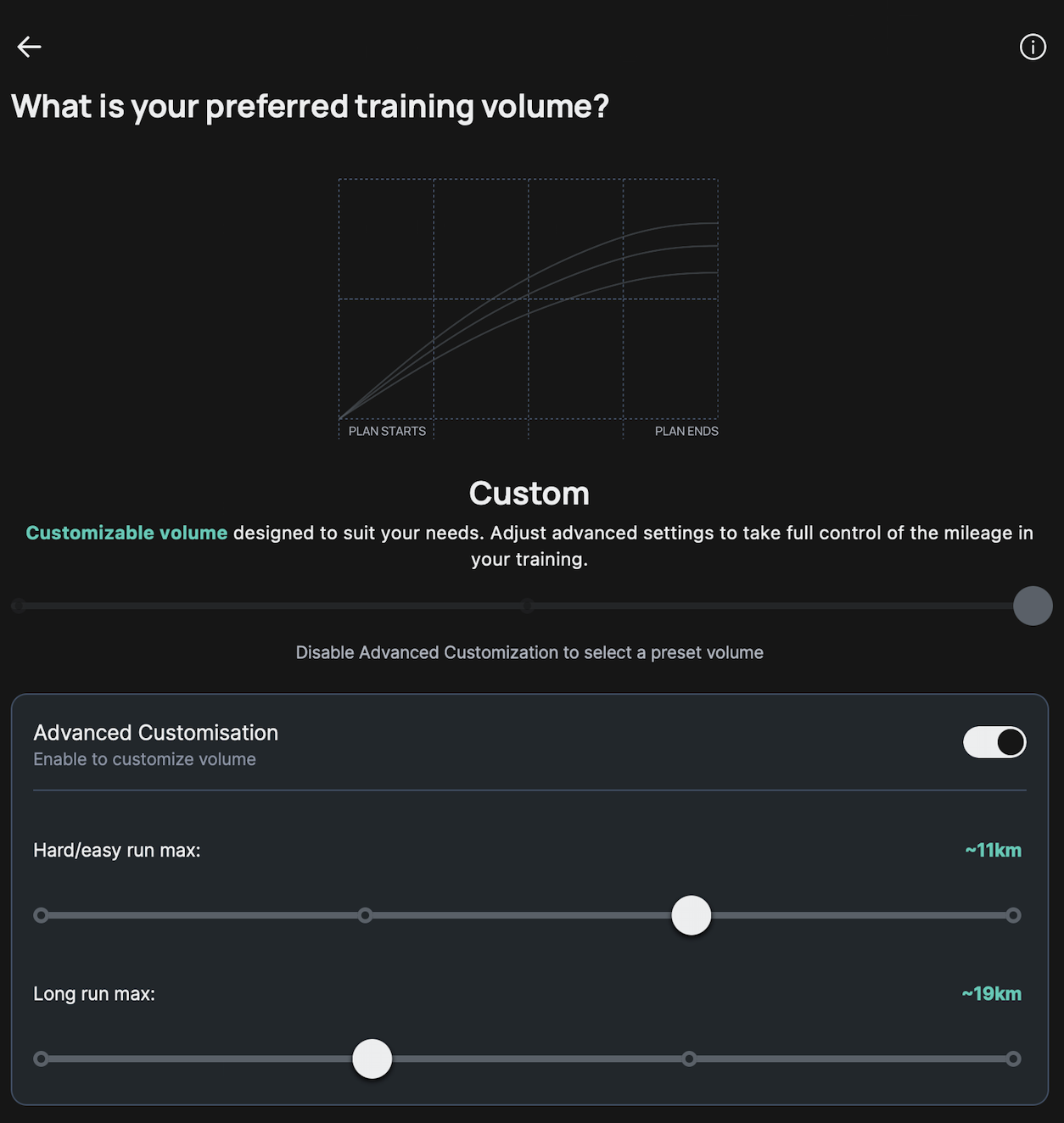The height and width of the screenshot is (1123, 1064).
Task: Click the Long run max slider handle
Action: (372, 1059)
